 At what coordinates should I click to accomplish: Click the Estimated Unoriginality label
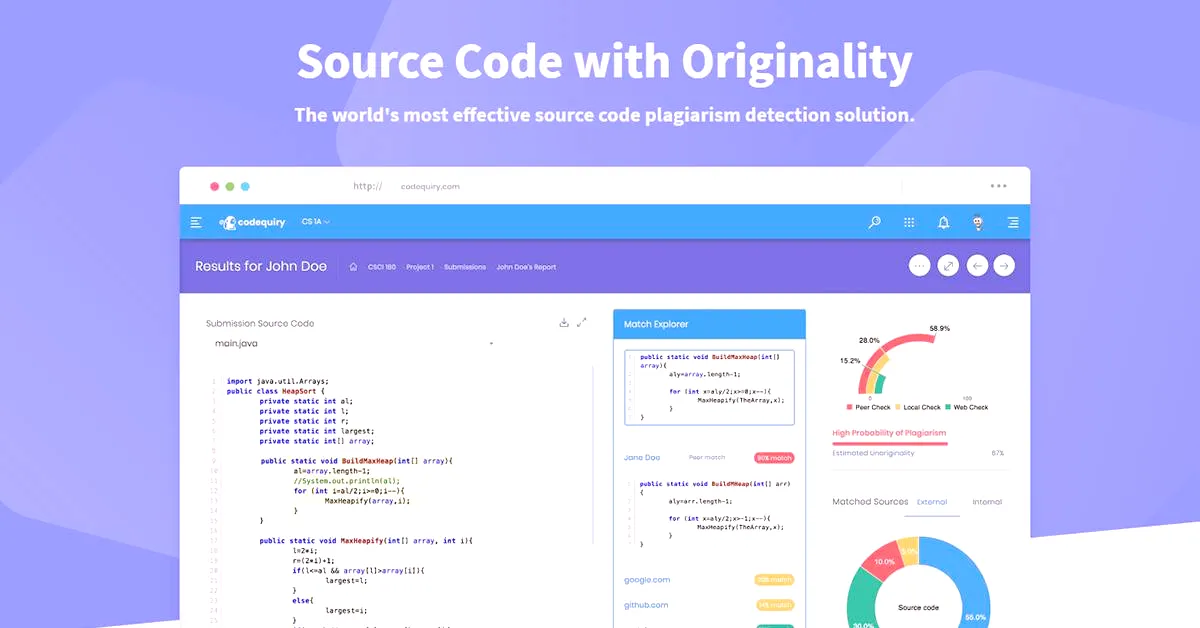(x=873, y=453)
